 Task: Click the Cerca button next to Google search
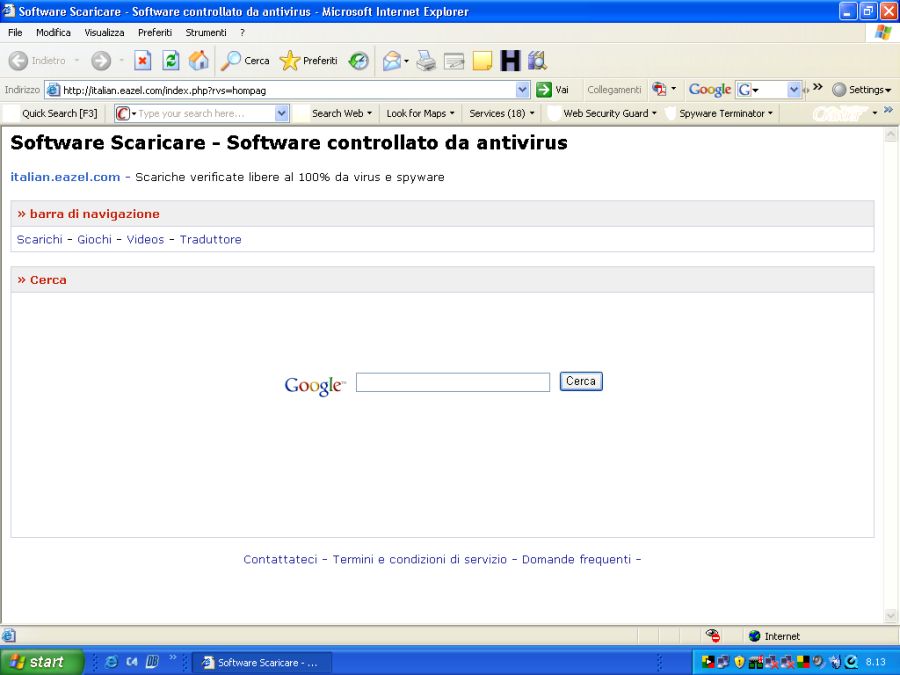click(x=581, y=382)
